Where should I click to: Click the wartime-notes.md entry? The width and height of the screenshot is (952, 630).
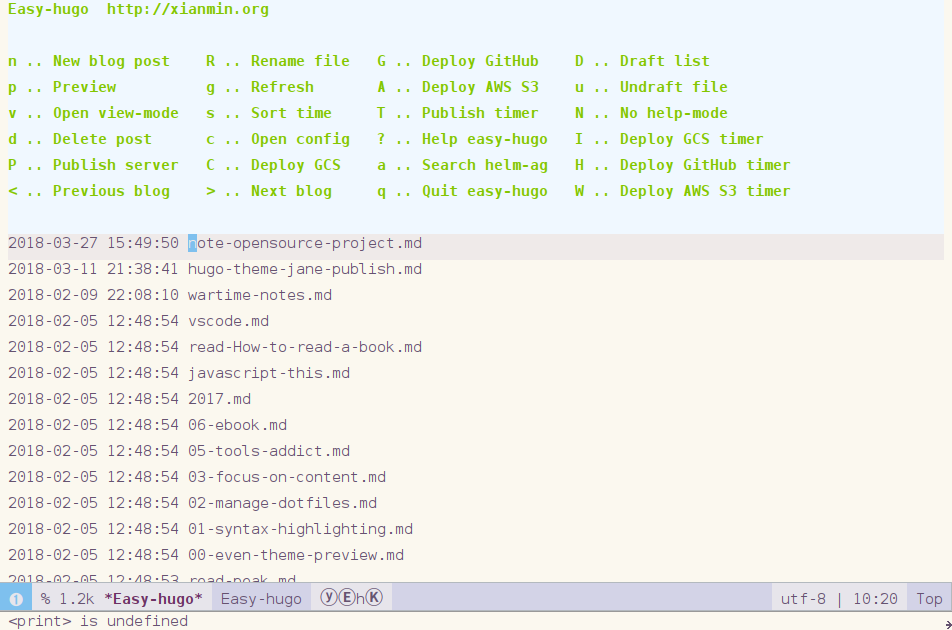pos(260,295)
